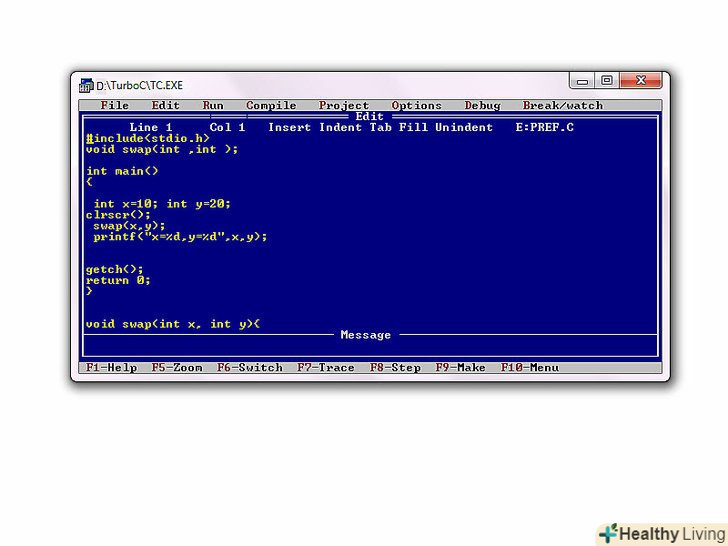
Task: Click inside the empty Message pane
Action: tap(370, 348)
